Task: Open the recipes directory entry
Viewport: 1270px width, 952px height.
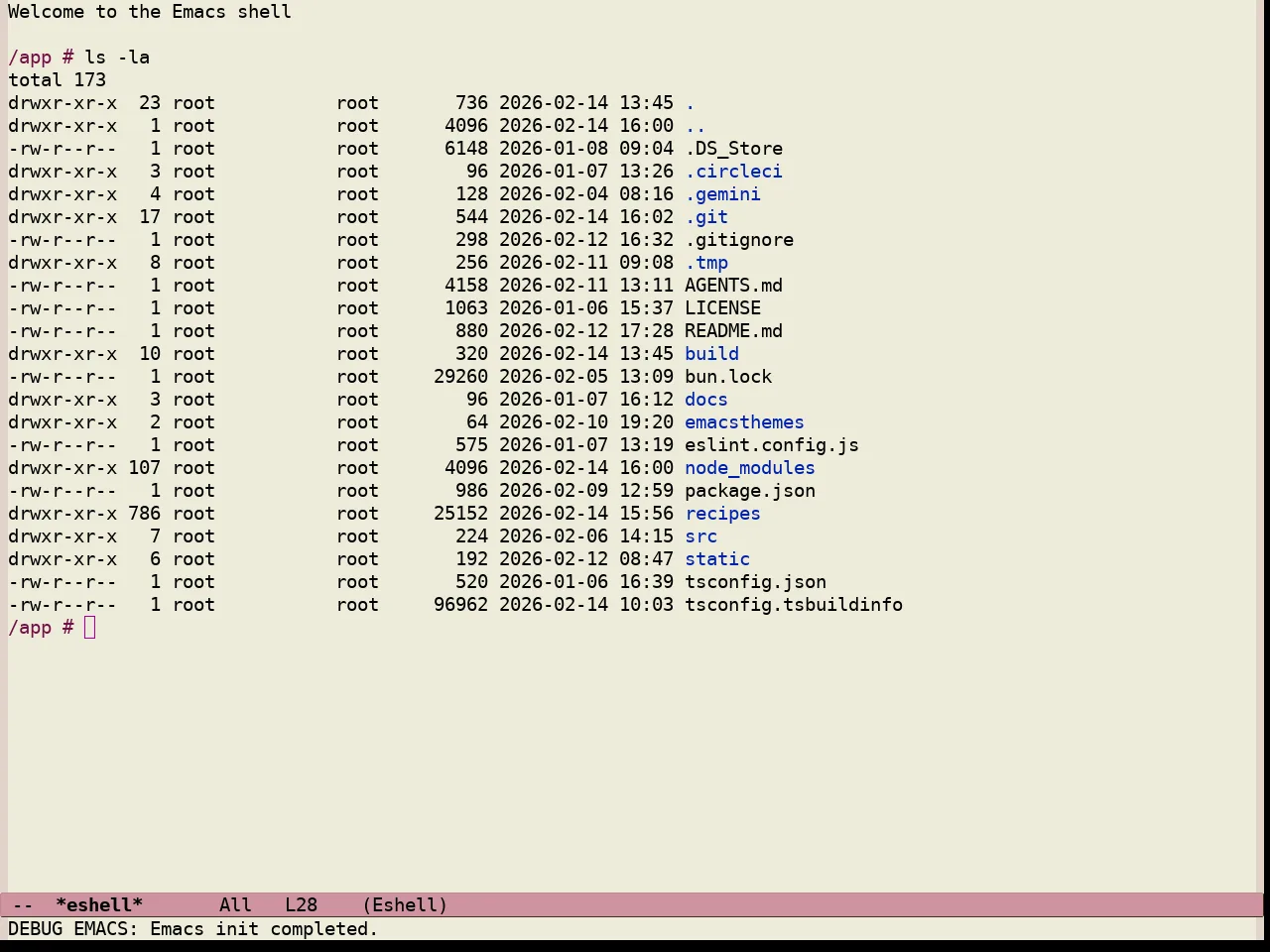Action: [x=722, y=514]
